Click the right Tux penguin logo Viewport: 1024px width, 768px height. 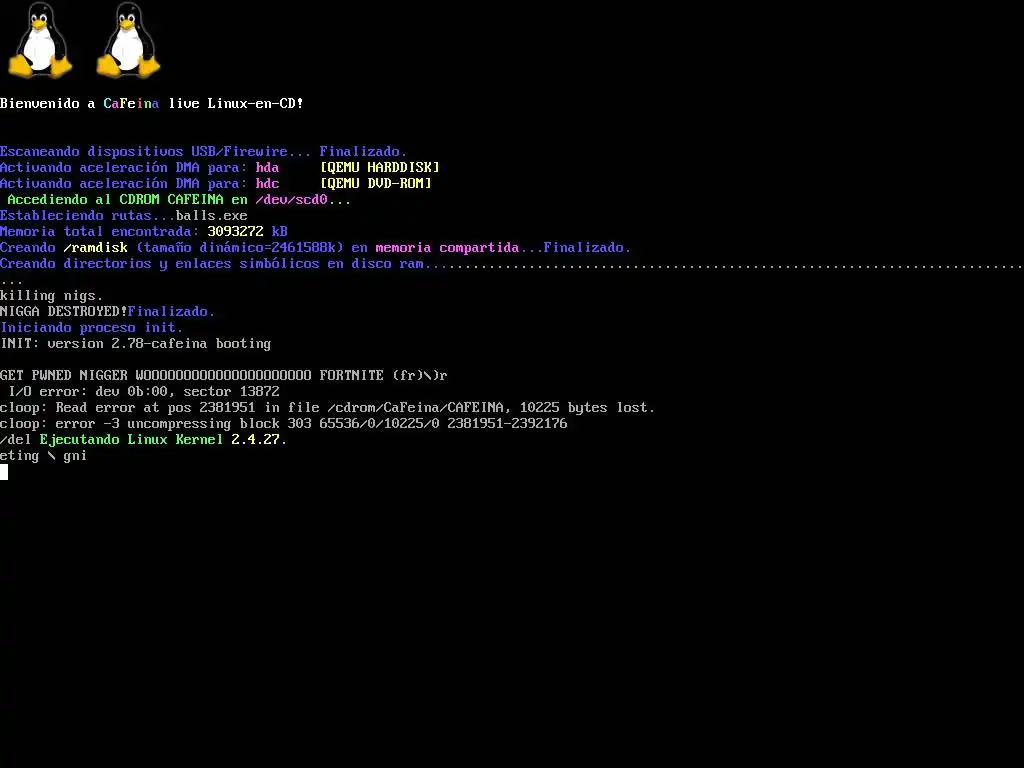(128, 40)
